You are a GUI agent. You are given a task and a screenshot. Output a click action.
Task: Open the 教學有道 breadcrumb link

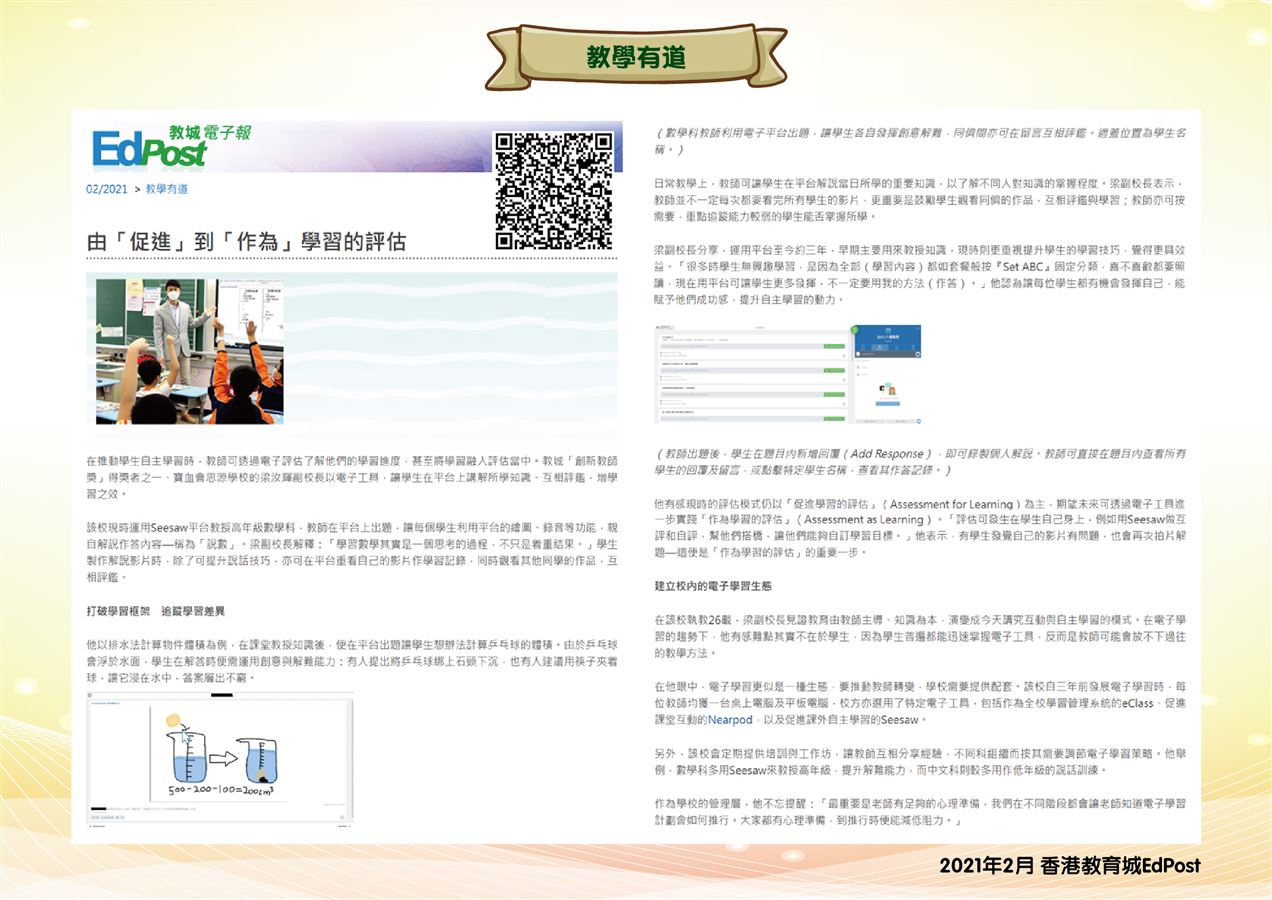[166, 189]
